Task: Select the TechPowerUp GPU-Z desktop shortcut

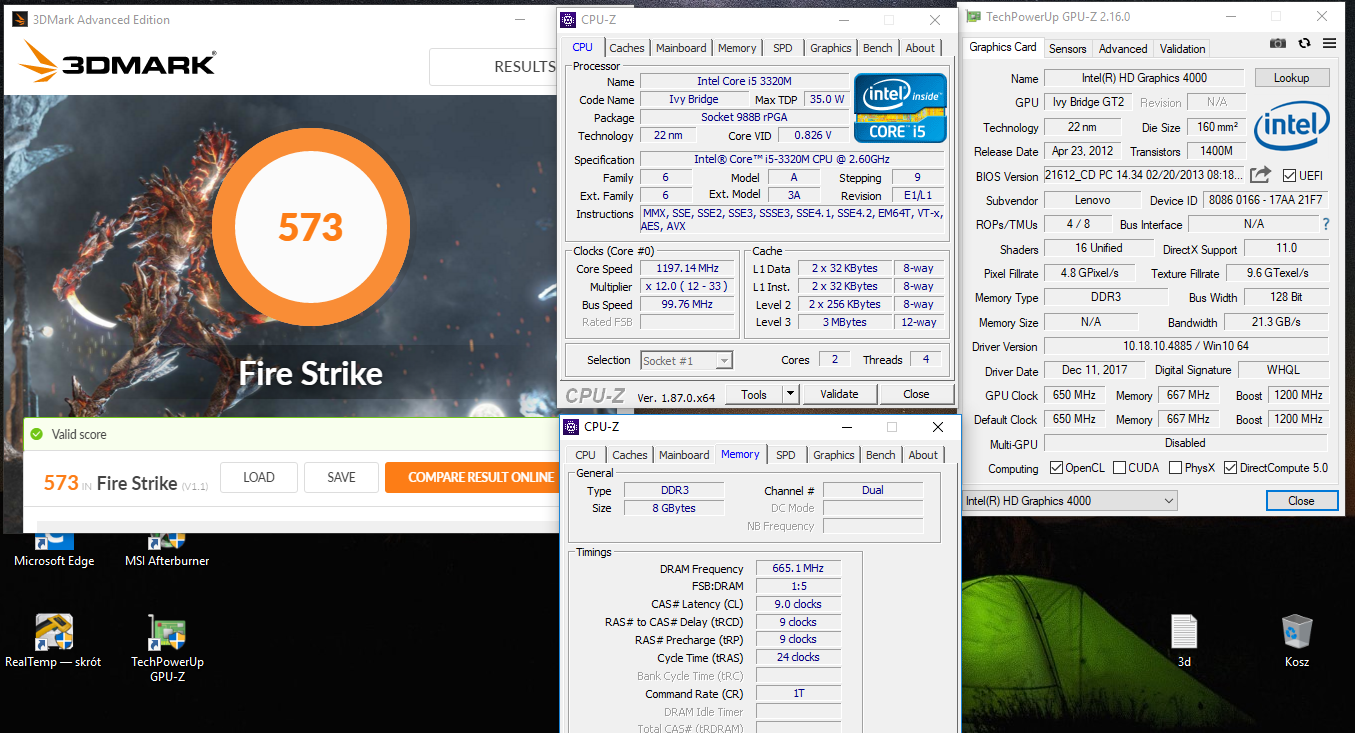Action: (x=167, y=648)
